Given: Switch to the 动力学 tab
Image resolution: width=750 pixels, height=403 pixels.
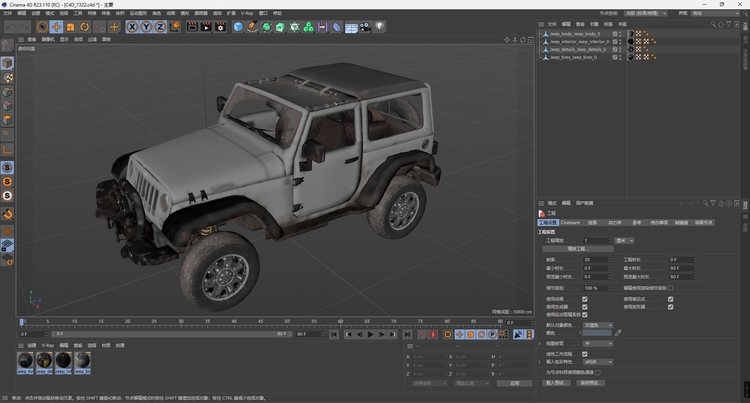Looking at the screenshot, I should coord(614,222).
